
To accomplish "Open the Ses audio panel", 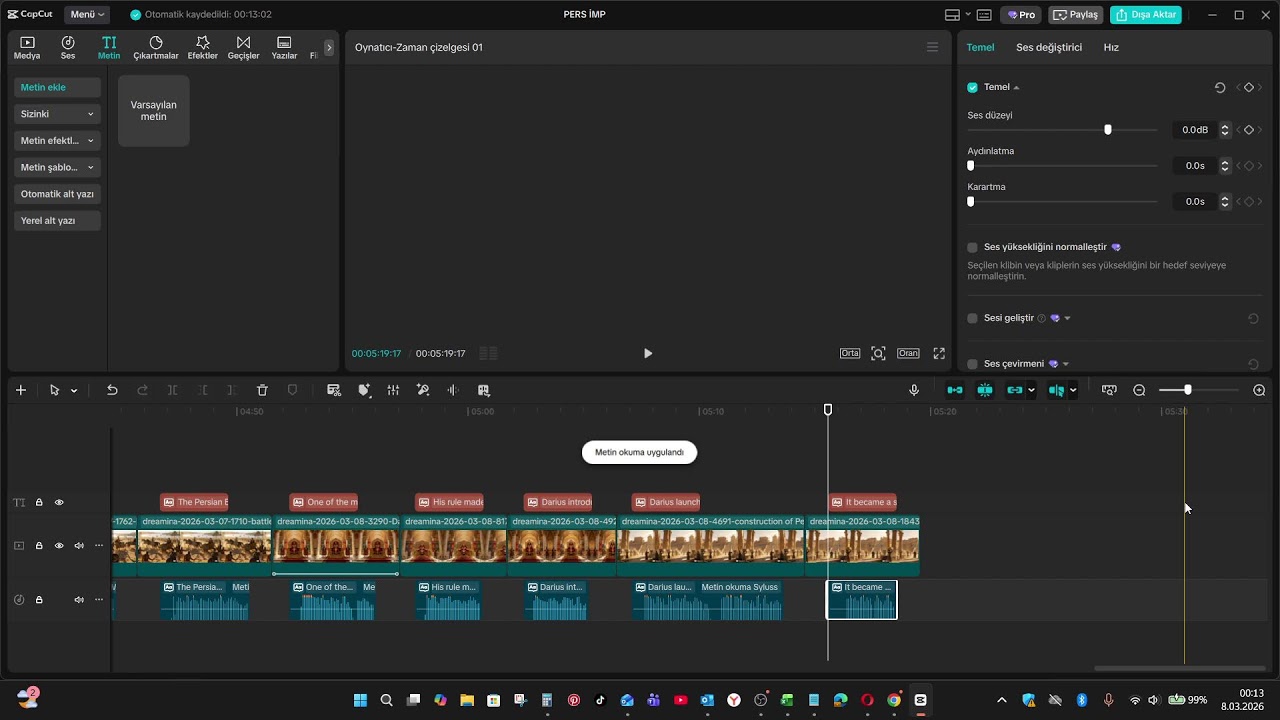I will tap(68, 47).
